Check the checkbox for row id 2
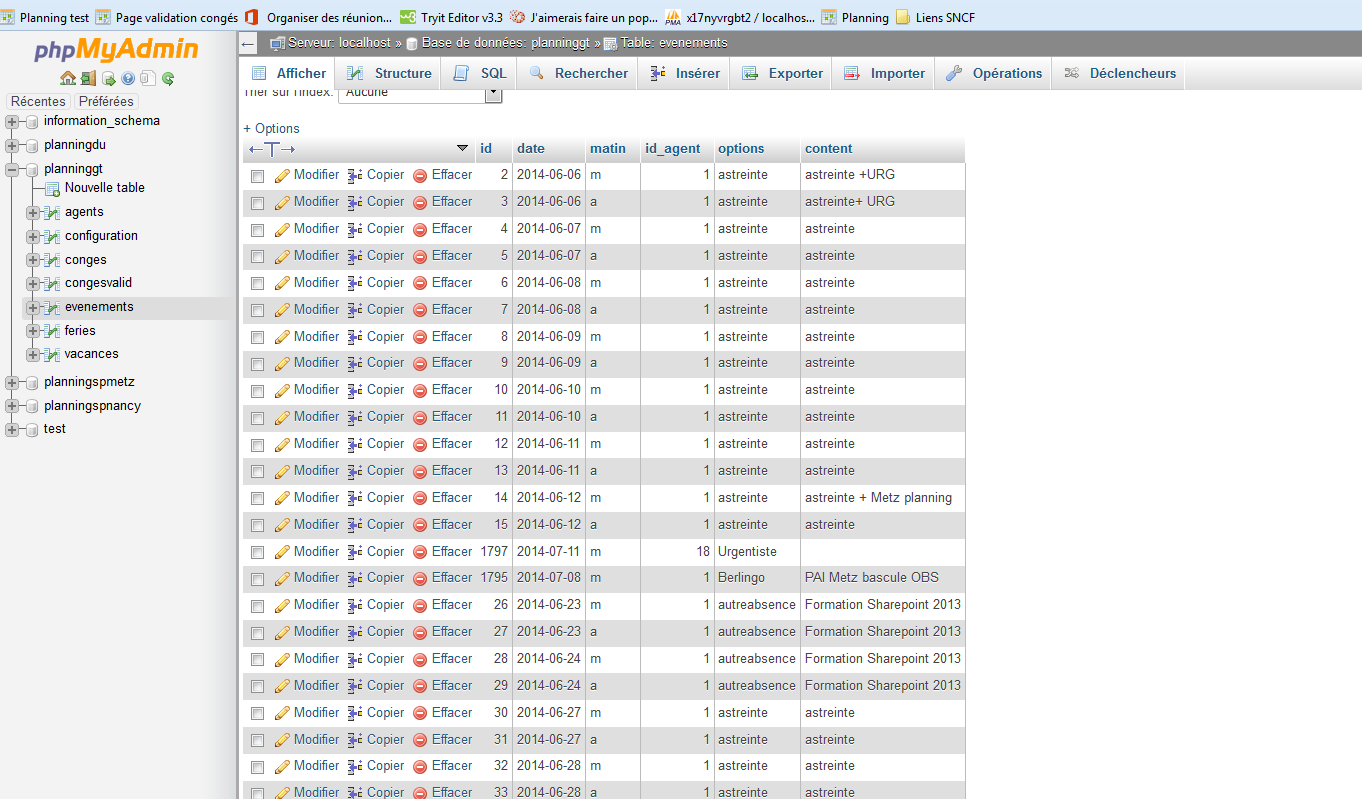Image resolution: width=1362 pixels, height=799 pixels. click(x=257, y=175)
